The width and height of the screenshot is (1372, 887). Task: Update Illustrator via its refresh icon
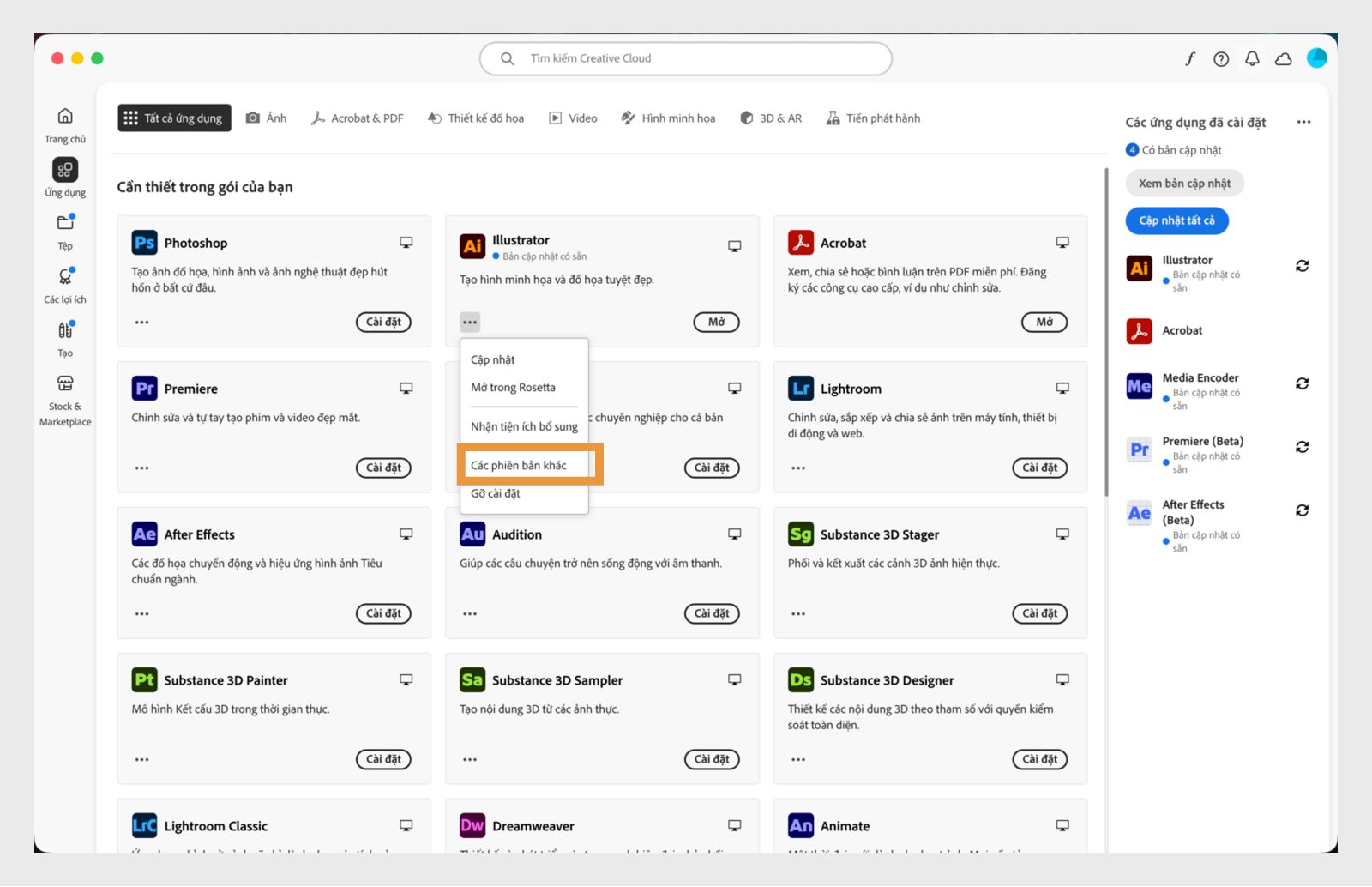[x=1302, y=266]
